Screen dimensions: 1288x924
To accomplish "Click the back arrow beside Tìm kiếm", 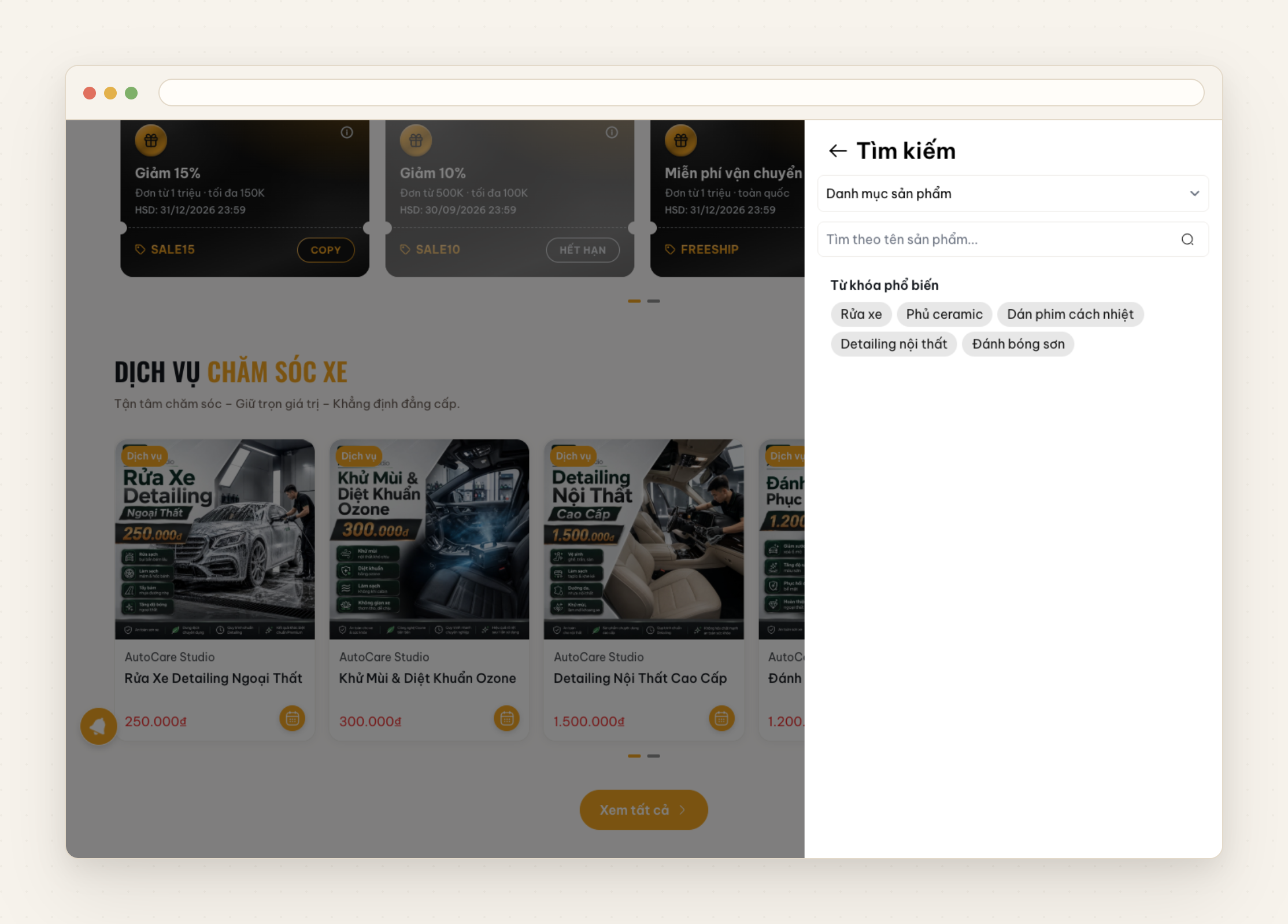I will (x=838, y=151).
